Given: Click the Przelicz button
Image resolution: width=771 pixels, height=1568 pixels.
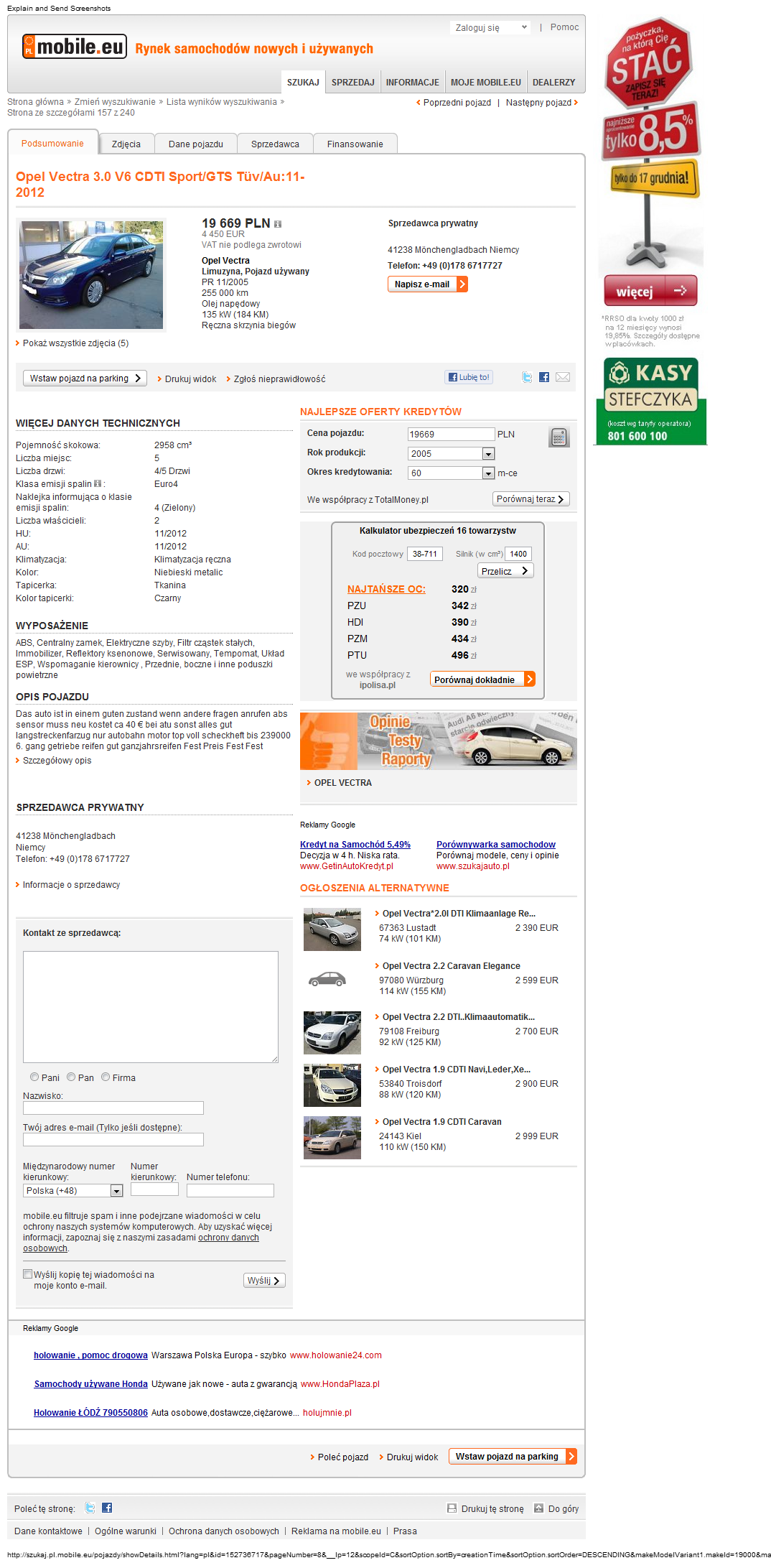Looking at the screenshot, I should click(x=505, y=571).
